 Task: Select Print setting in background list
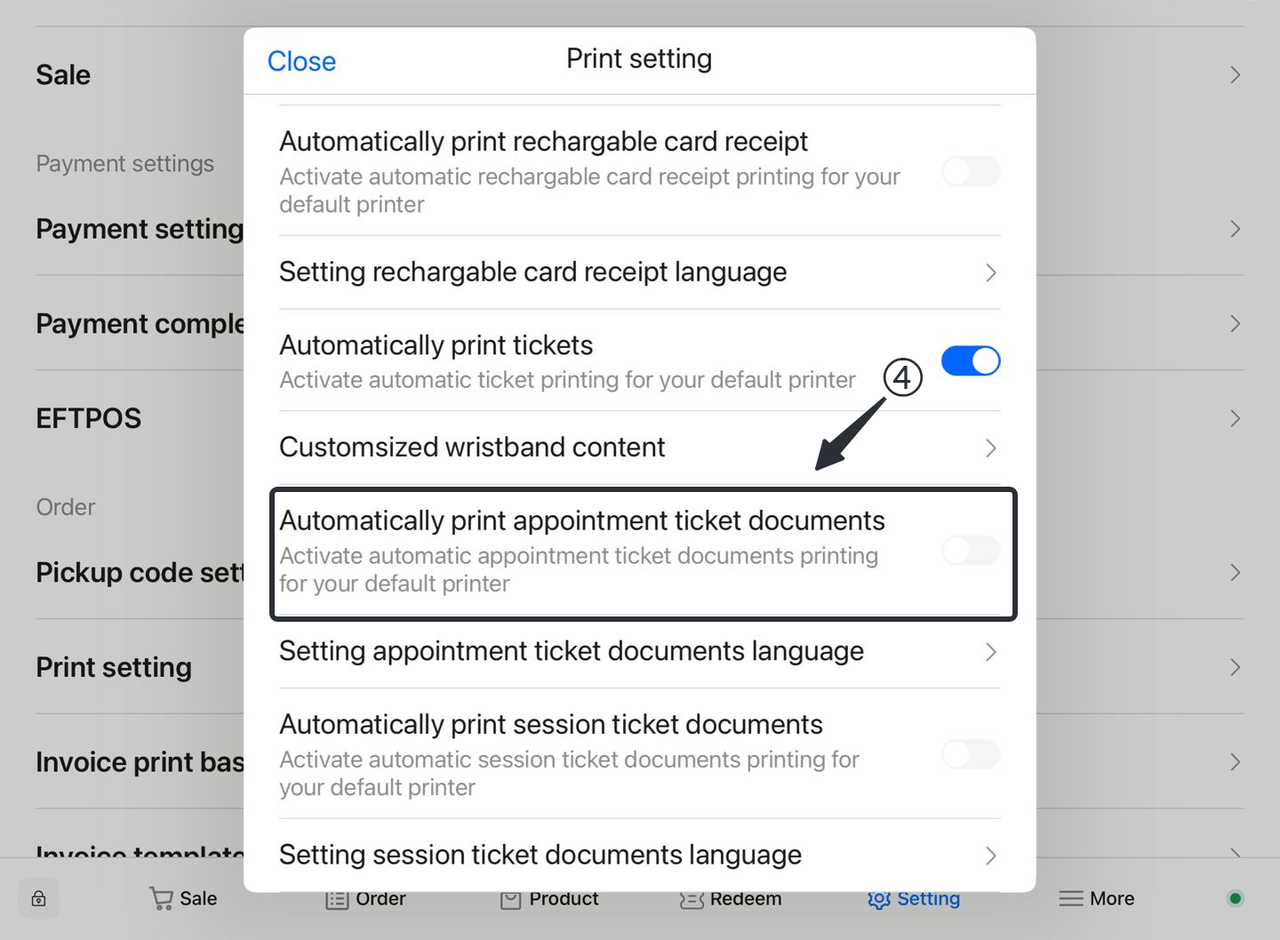114,667
